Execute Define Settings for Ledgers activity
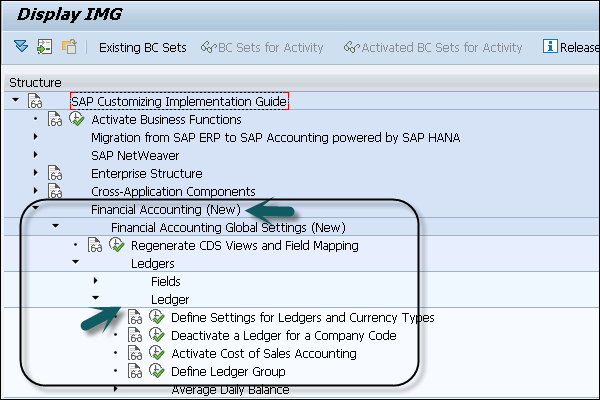 coord(155,318)
